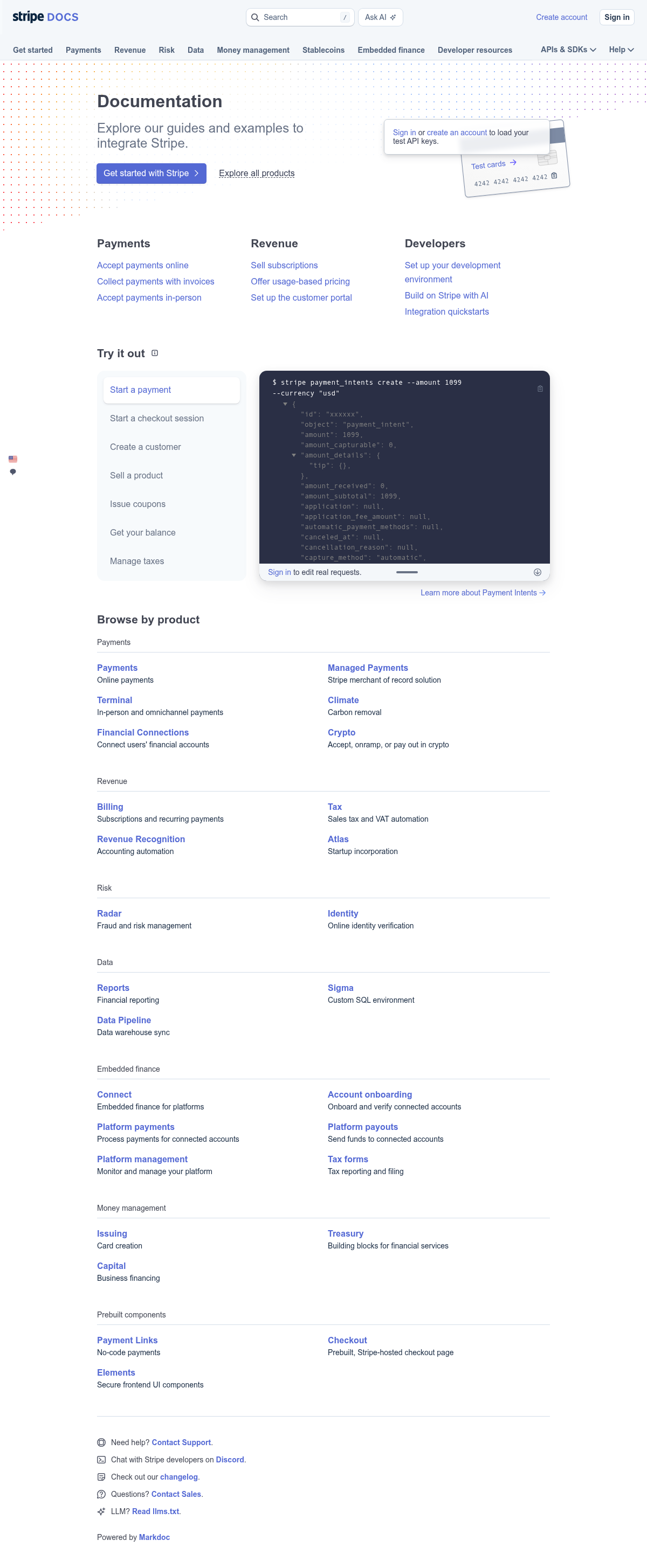Image resolution: width=647 pixels, height=1568 pixels.
Task: Open the Help dropdown menu
Action: pyautogui.click(x=622, y=50)
